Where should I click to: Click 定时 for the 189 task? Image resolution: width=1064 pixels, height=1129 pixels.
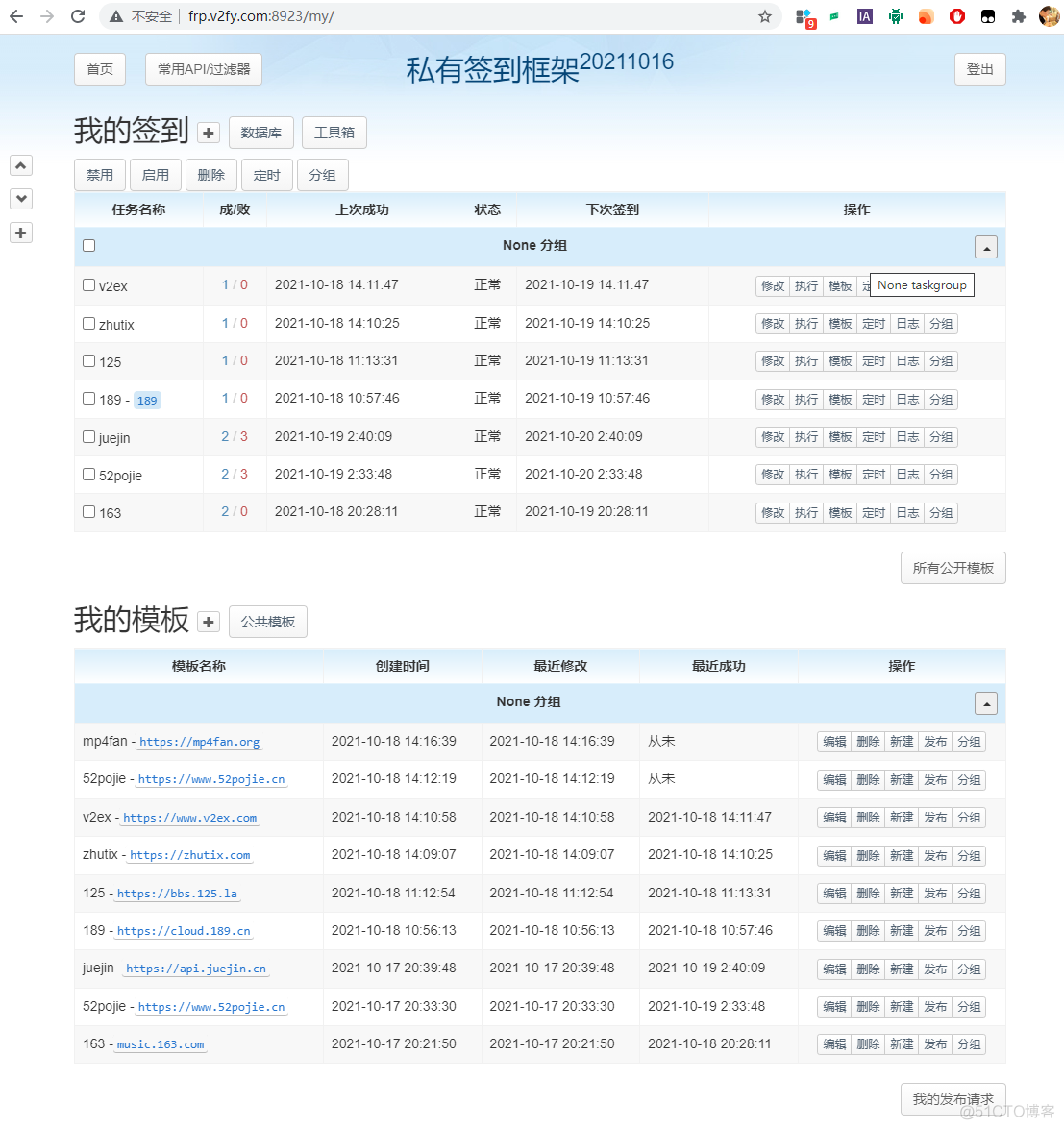point(874,400)
